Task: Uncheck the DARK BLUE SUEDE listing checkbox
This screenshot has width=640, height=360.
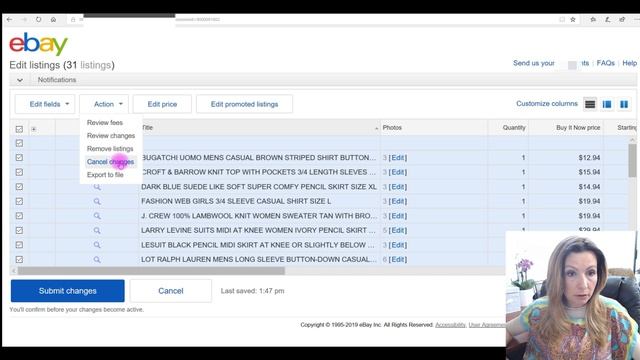Action: (x=19, y=187)
